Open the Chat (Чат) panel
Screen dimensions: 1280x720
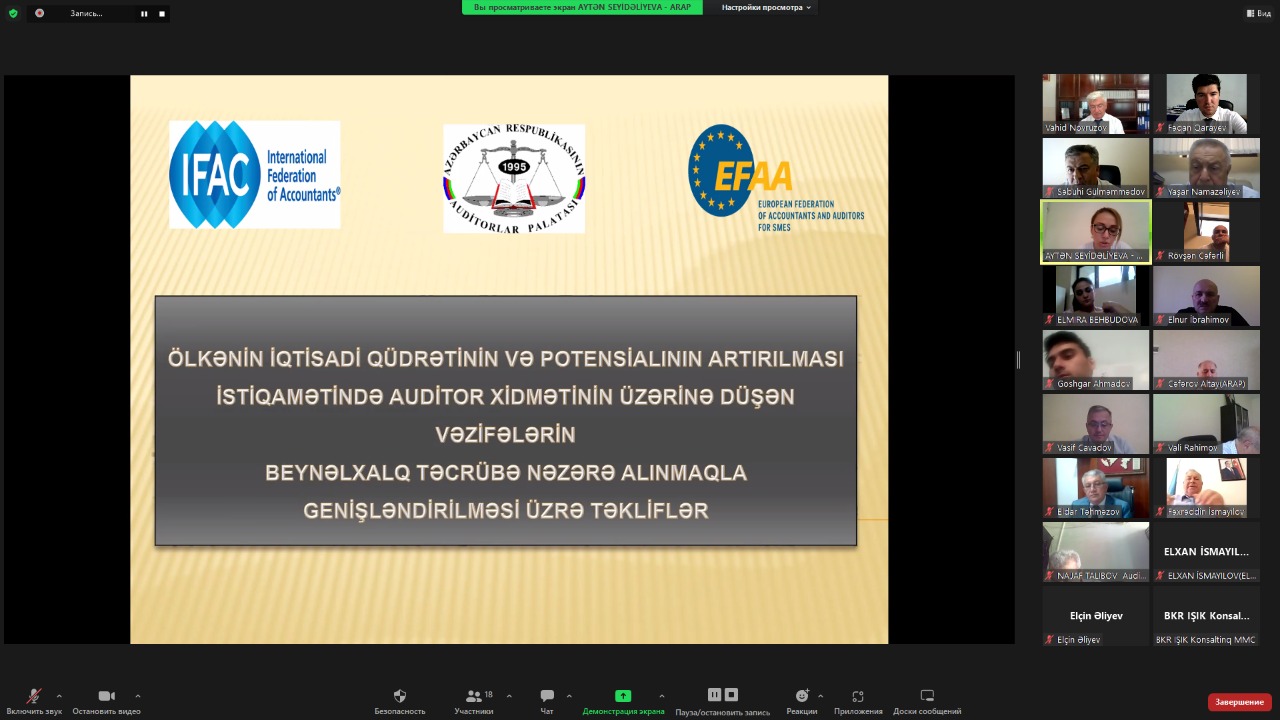(x=547, y=696)
